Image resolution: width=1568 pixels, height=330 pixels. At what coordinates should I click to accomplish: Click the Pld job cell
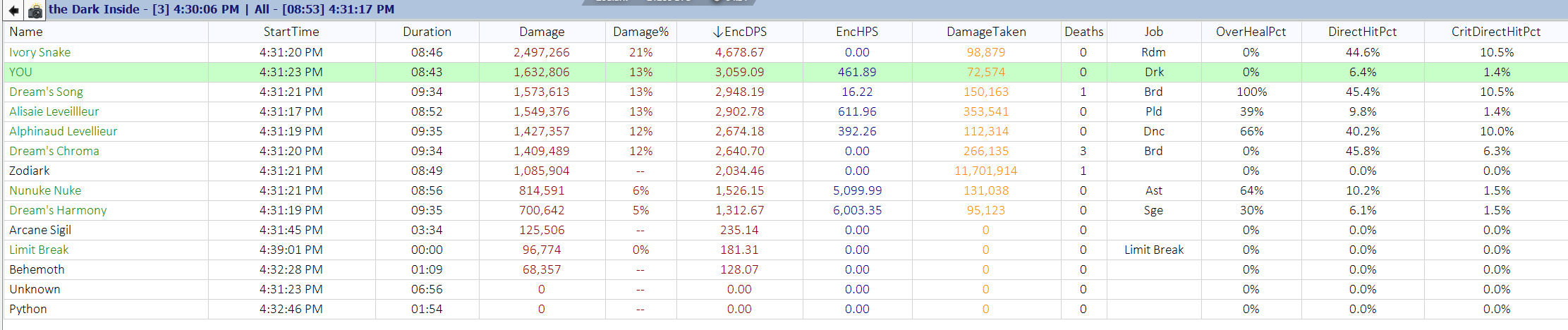(x=1153, y=111)
